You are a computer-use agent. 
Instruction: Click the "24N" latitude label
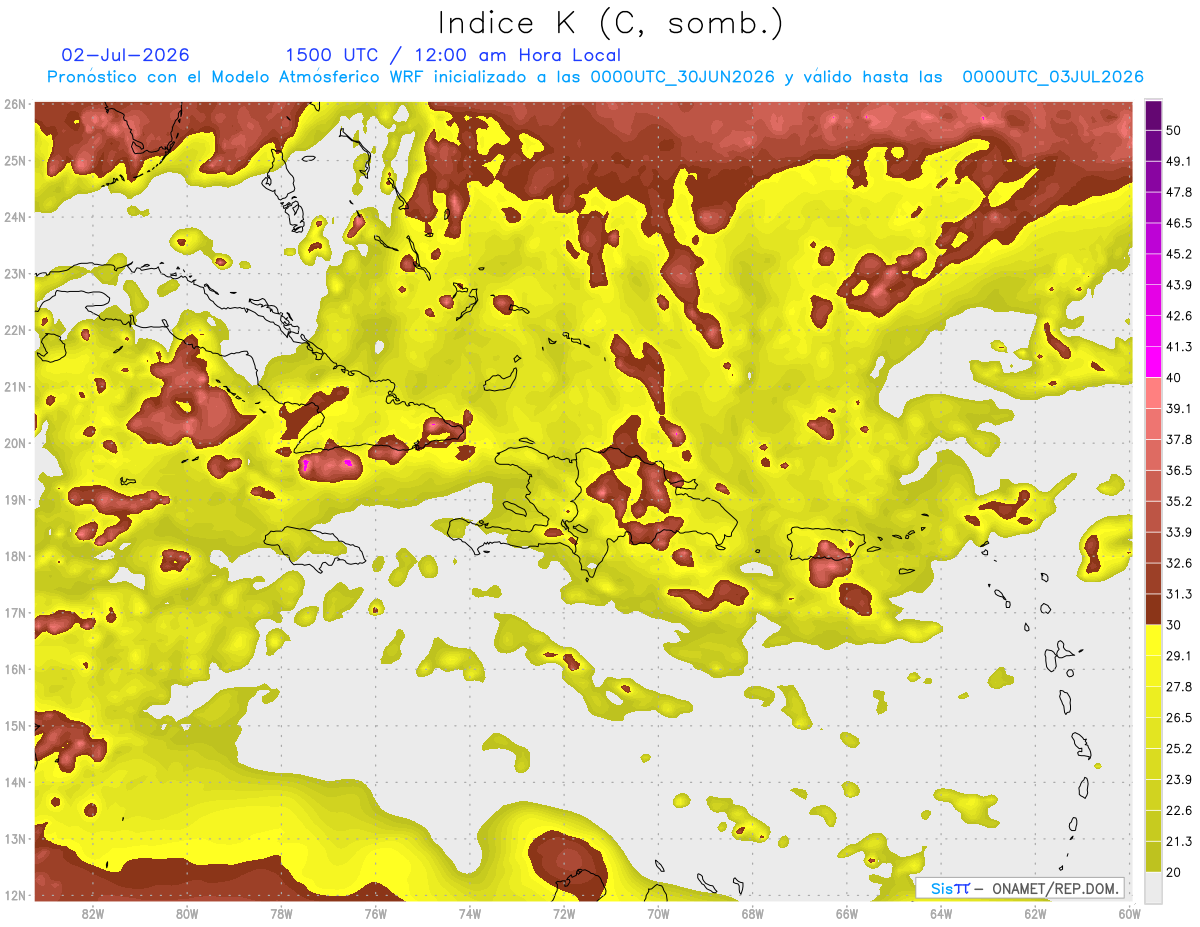(14, 217)
